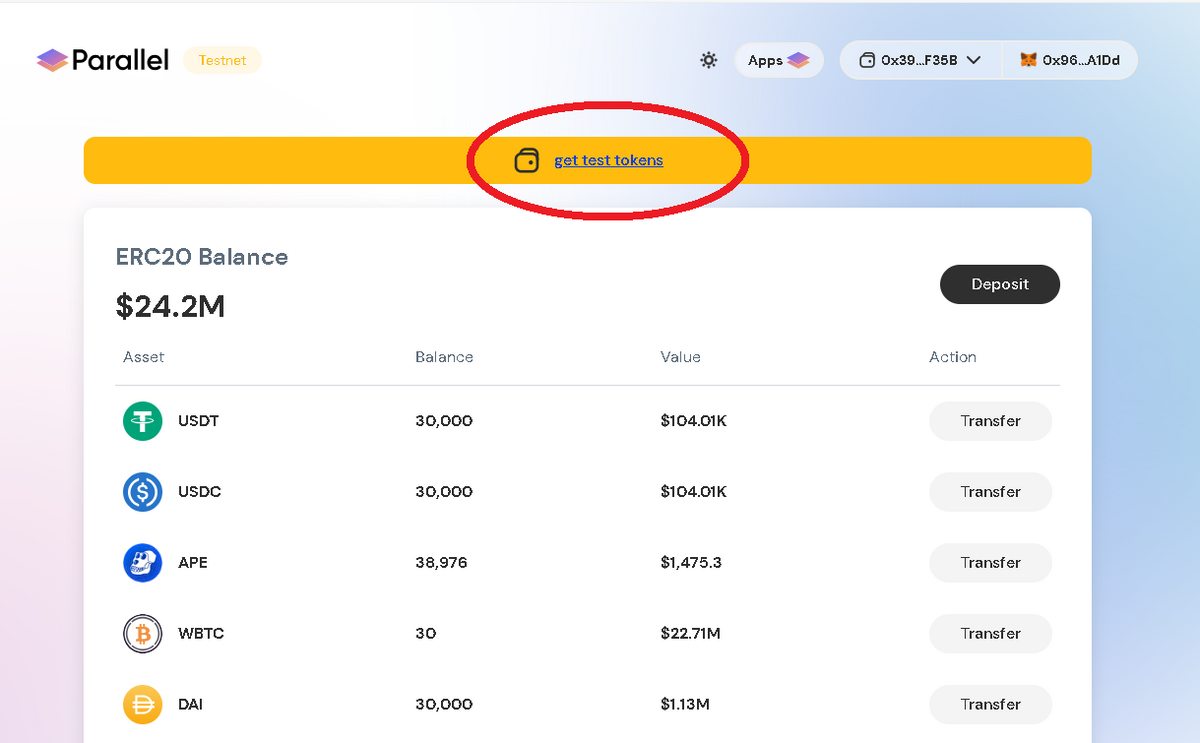This screenshot has width=1200, height=743.
Task: Click the WBTC bitcoin icon
Action: coord(143,634)
